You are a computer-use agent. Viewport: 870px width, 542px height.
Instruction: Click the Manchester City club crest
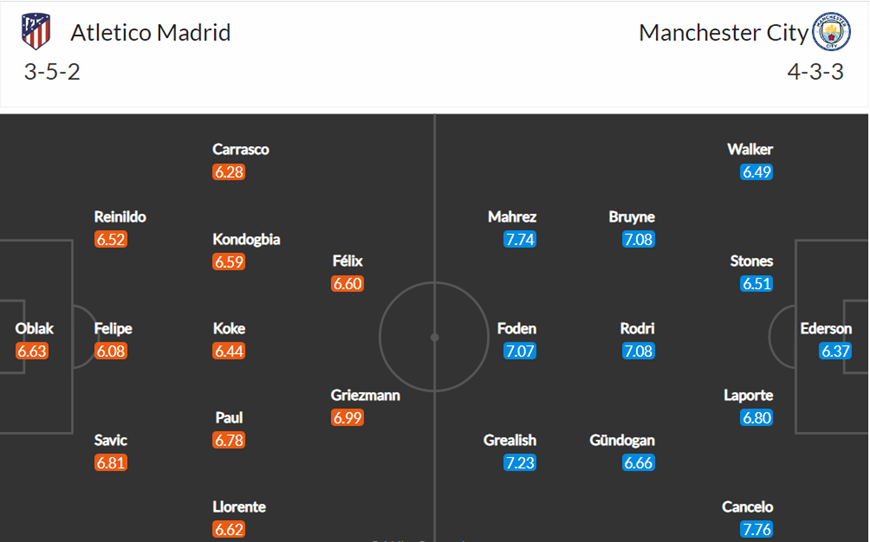point(831,32)
